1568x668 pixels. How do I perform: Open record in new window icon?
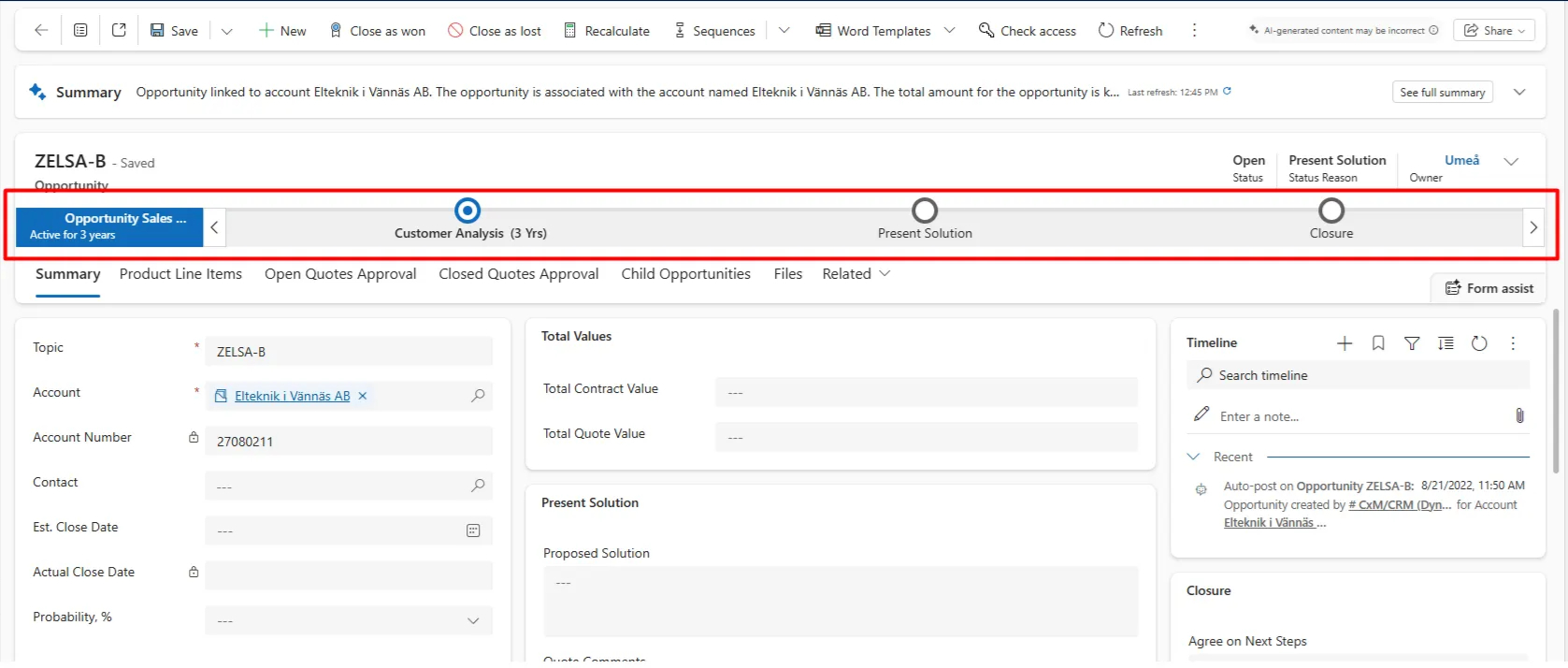tap(119, 30)
